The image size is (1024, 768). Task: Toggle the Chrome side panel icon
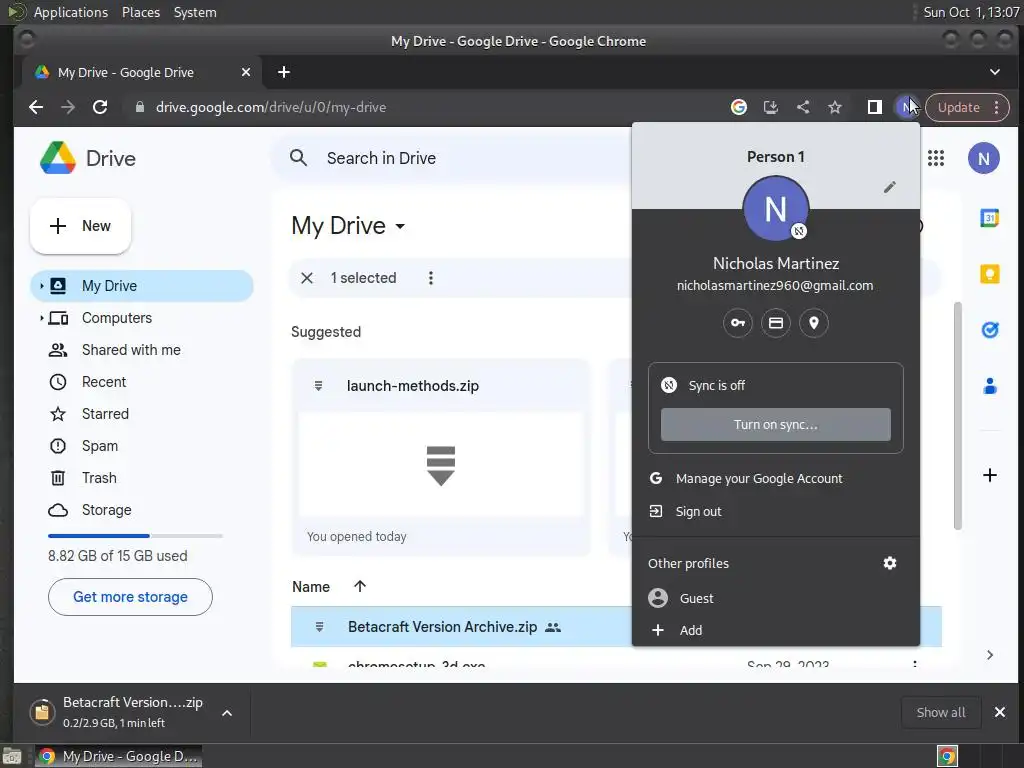[x=874, y=107]
